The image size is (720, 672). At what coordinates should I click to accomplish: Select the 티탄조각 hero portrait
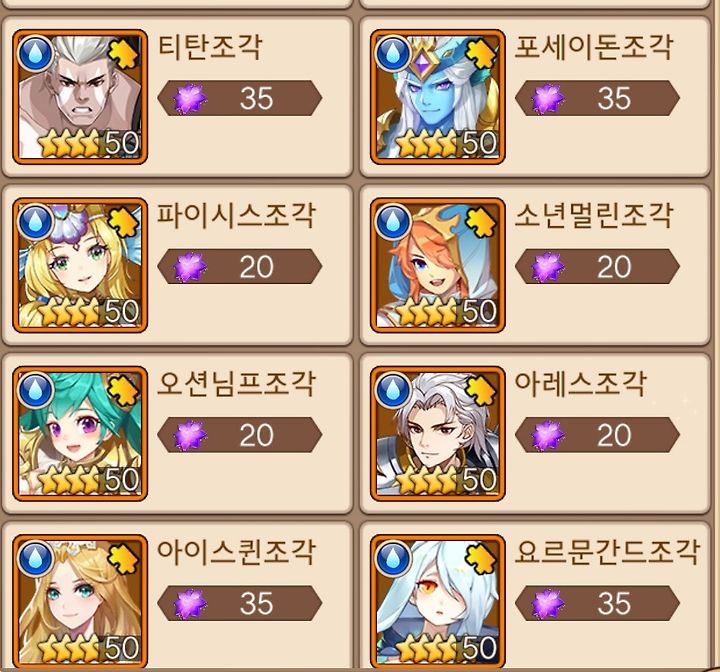click(x=80, y=97)
